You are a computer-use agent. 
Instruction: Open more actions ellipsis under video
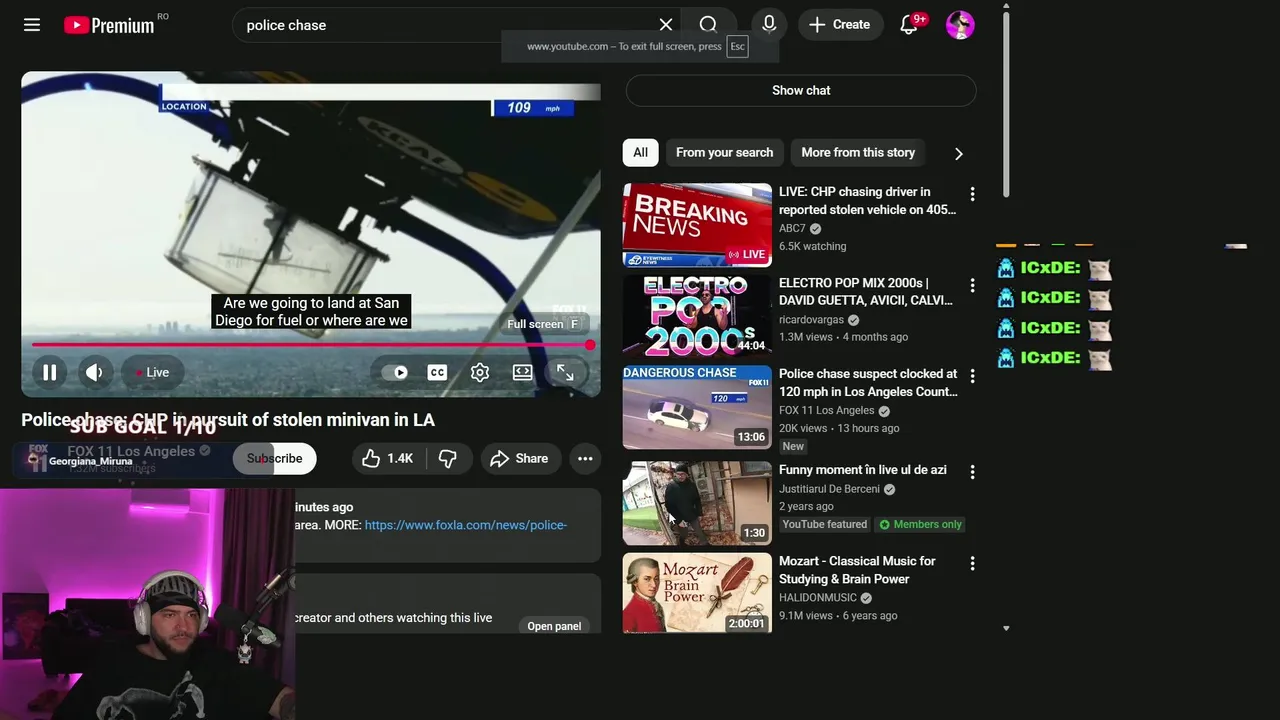[x=585, y=458]
